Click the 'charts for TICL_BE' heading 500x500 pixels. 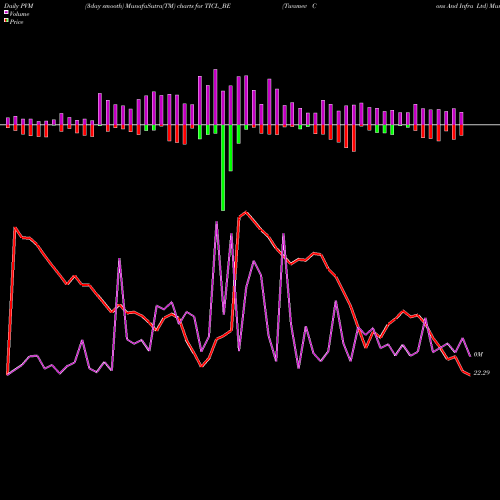[204, 6]
